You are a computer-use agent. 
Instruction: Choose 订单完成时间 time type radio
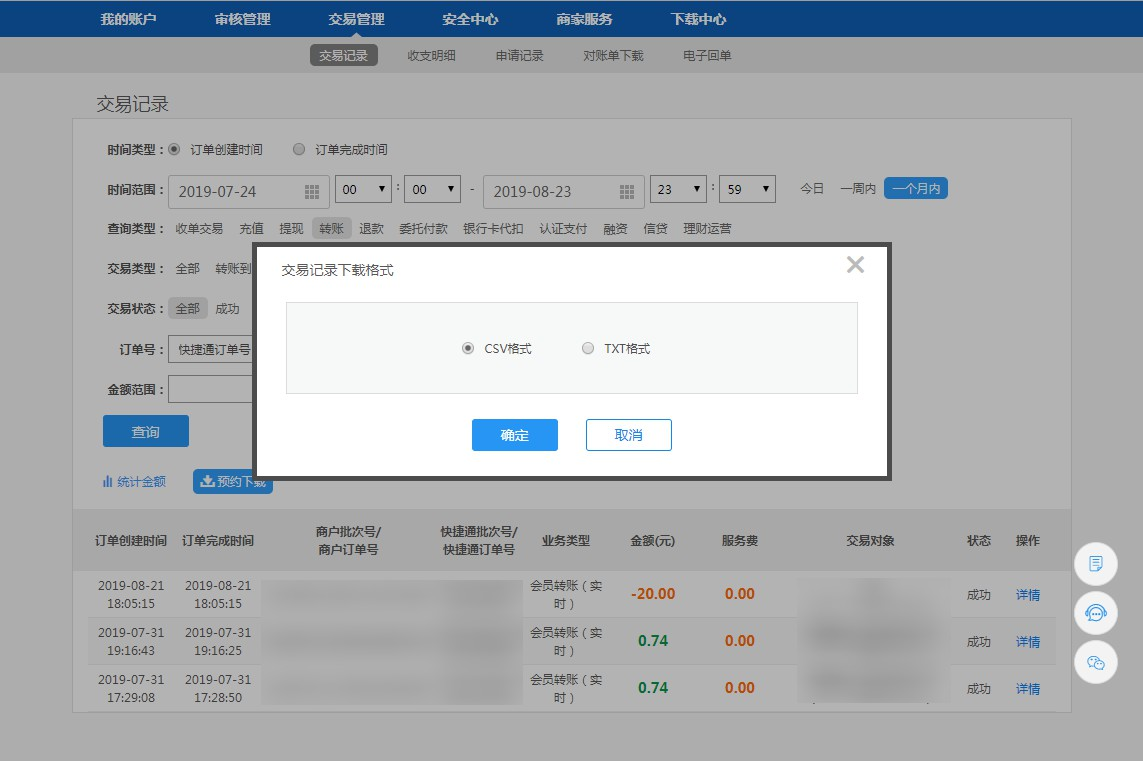point(299,150)
